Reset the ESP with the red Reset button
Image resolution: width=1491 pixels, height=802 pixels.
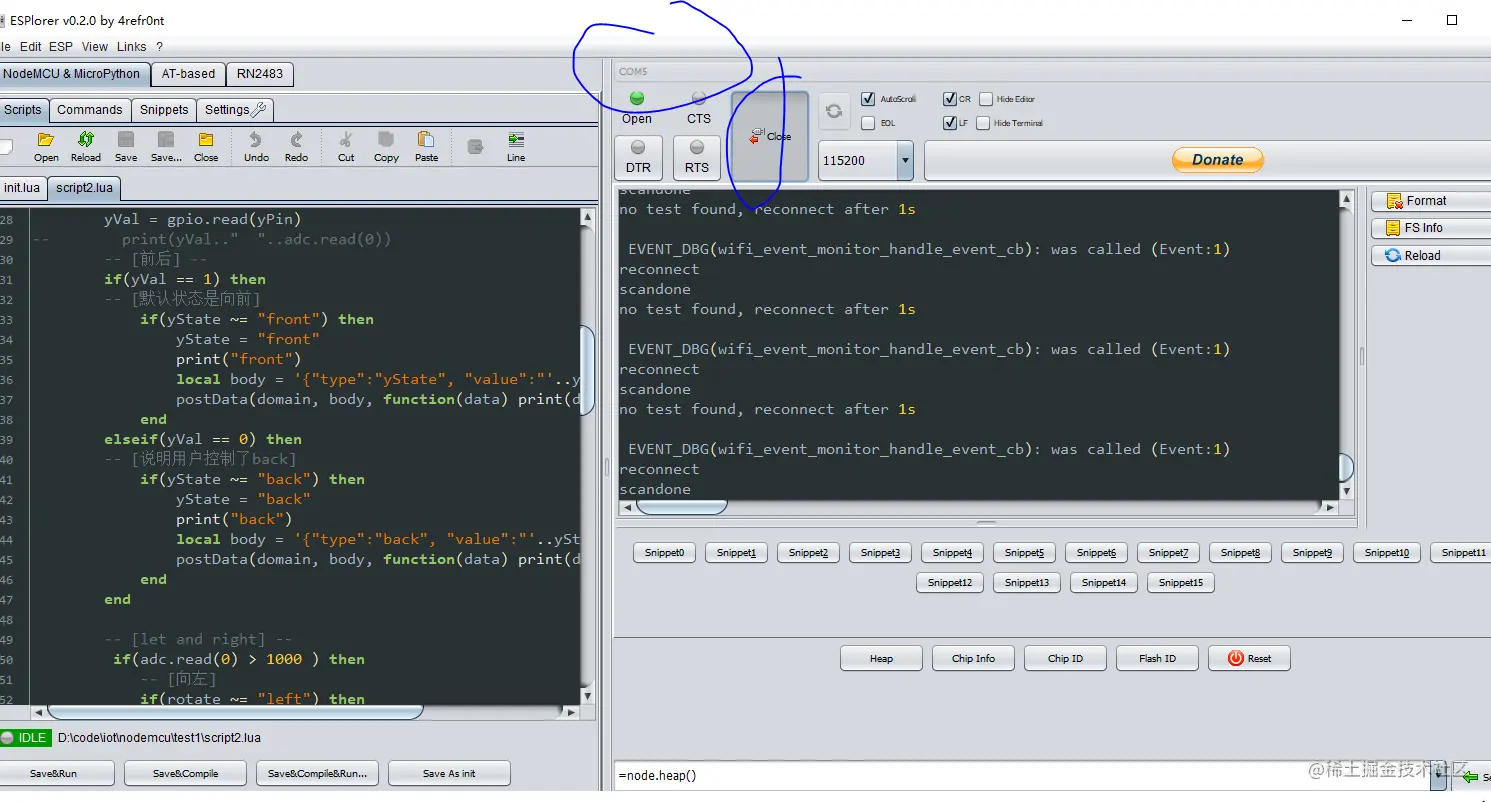[1249, 658]
